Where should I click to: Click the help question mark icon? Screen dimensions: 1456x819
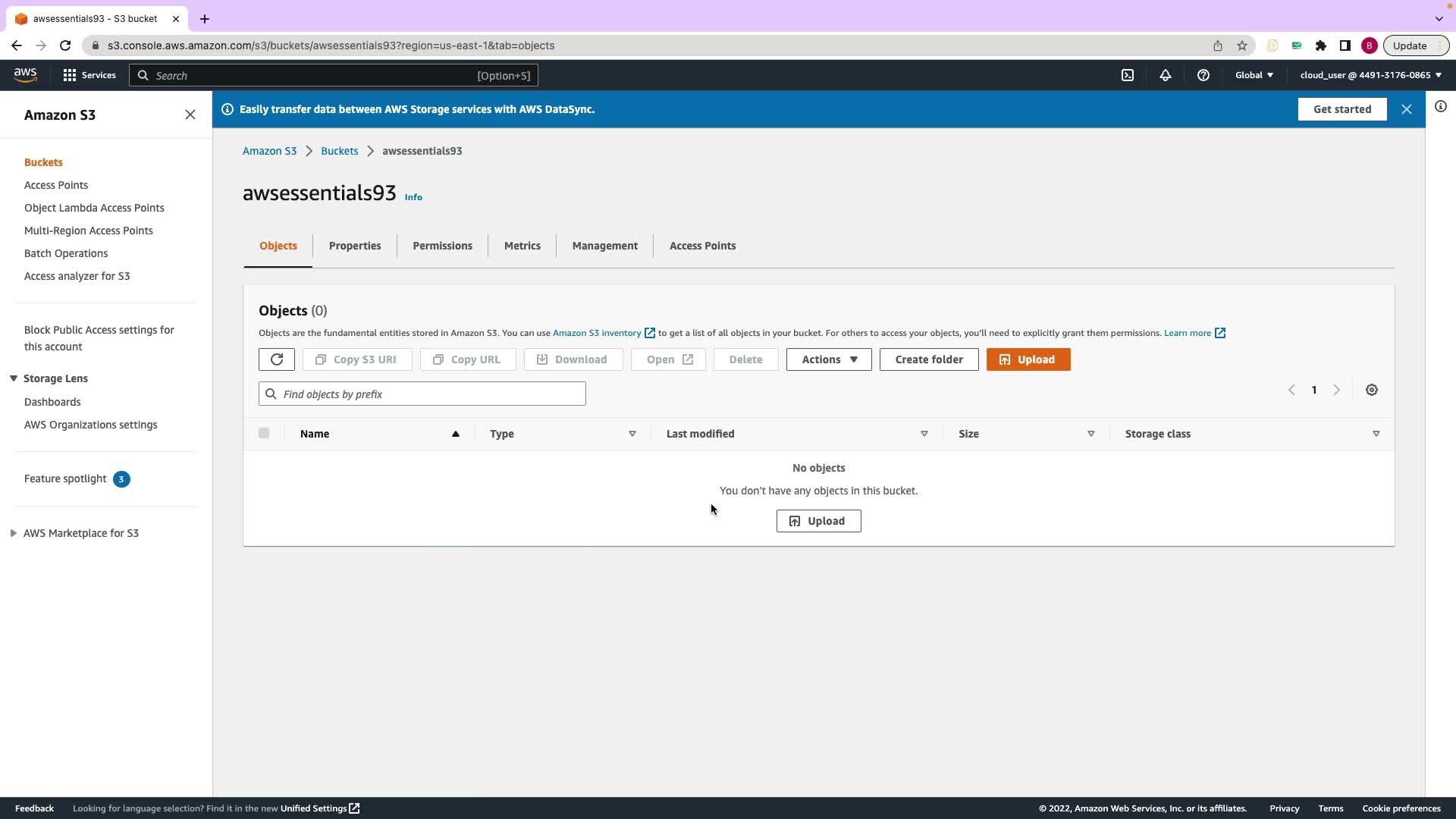[1203, 75]
